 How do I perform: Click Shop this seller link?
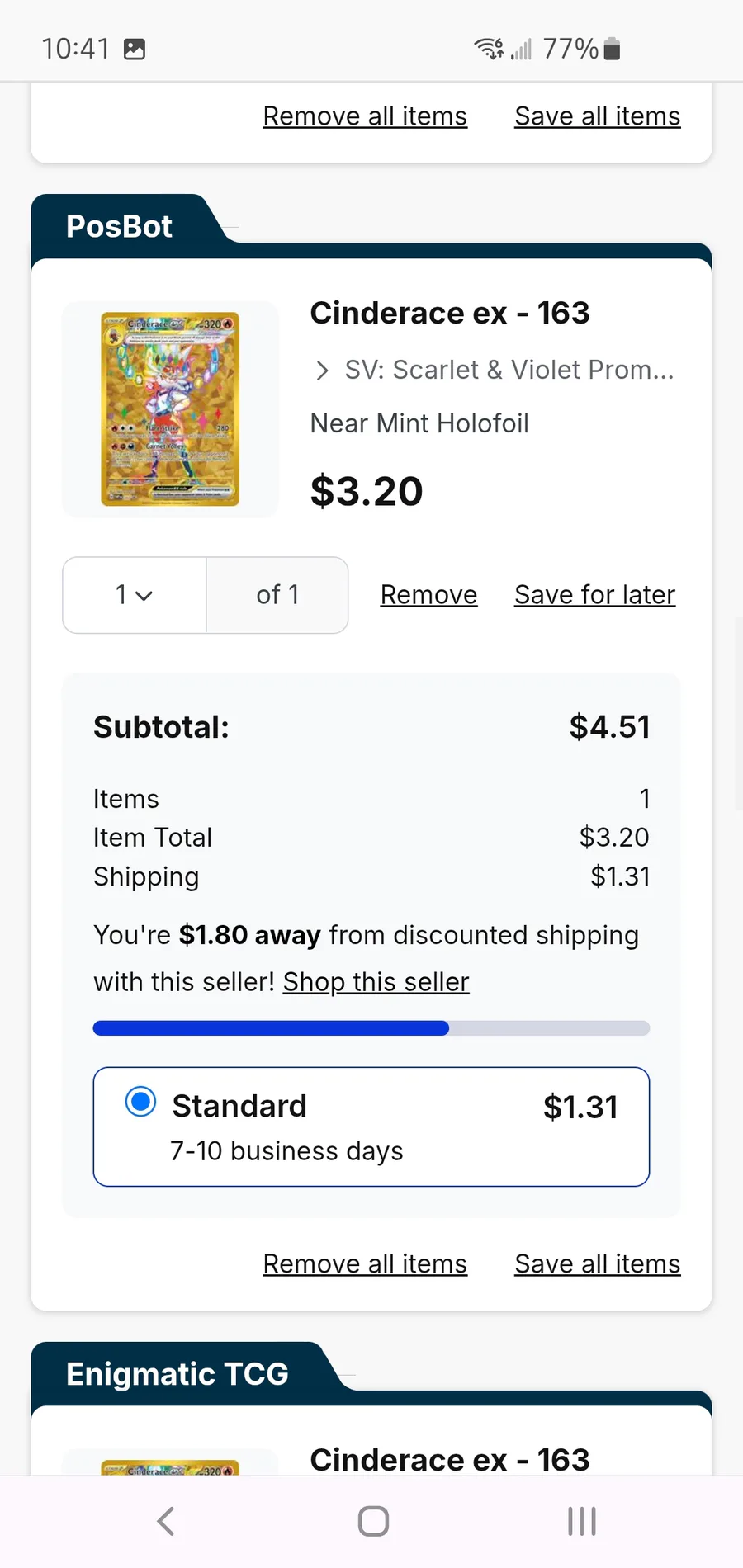376,982
